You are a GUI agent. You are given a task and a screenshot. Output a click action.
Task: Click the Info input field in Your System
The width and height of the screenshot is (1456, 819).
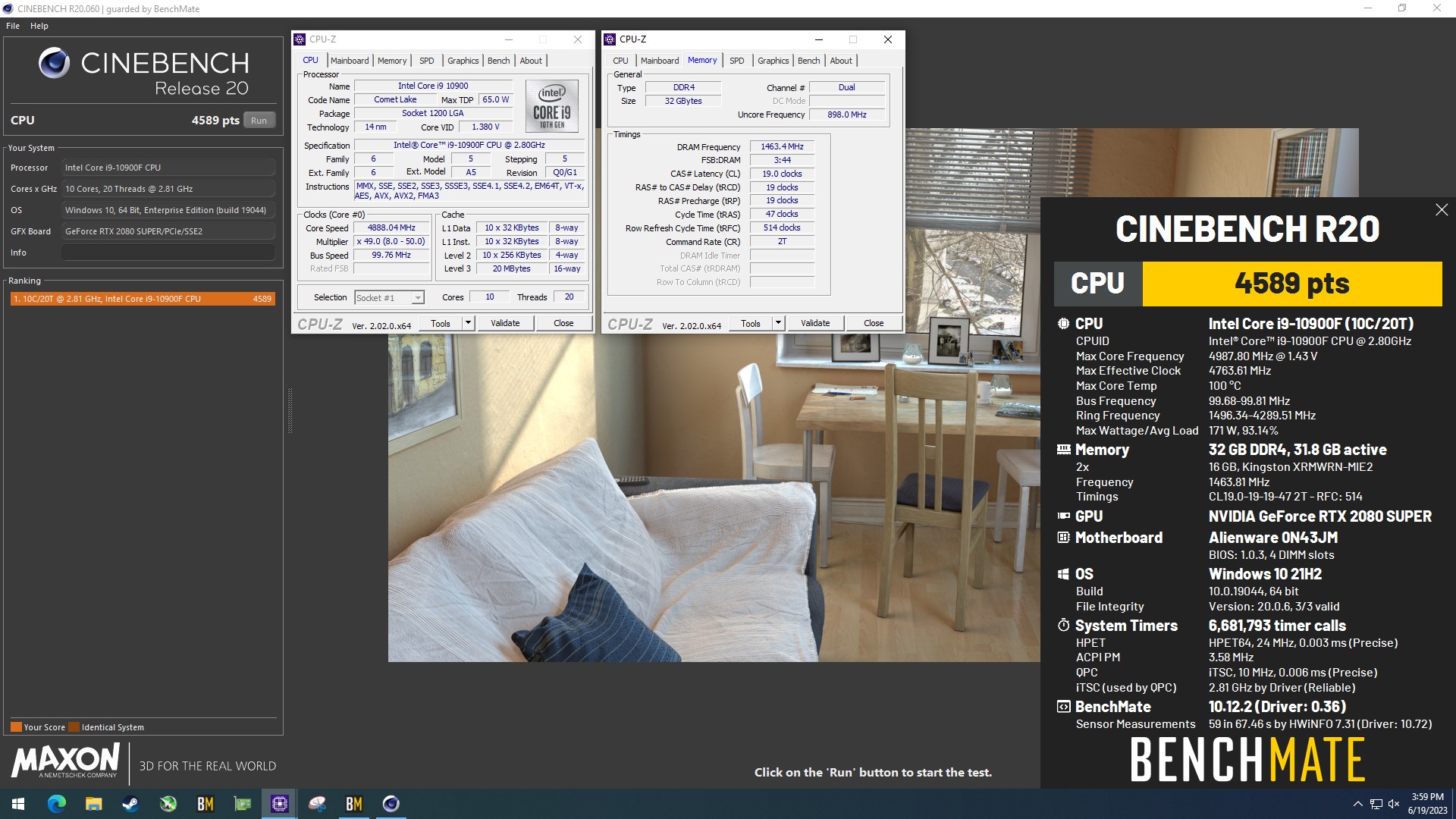point(168,253)
